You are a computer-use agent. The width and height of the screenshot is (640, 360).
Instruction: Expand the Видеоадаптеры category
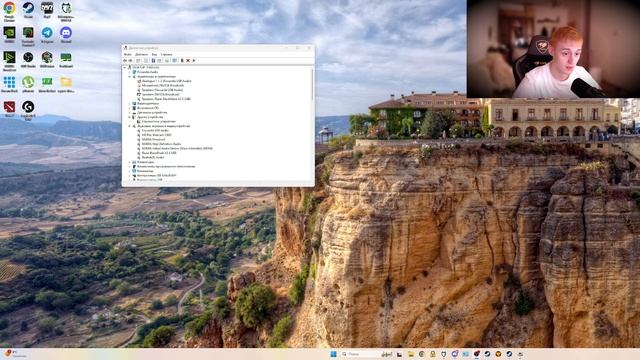tap(130, 103)
